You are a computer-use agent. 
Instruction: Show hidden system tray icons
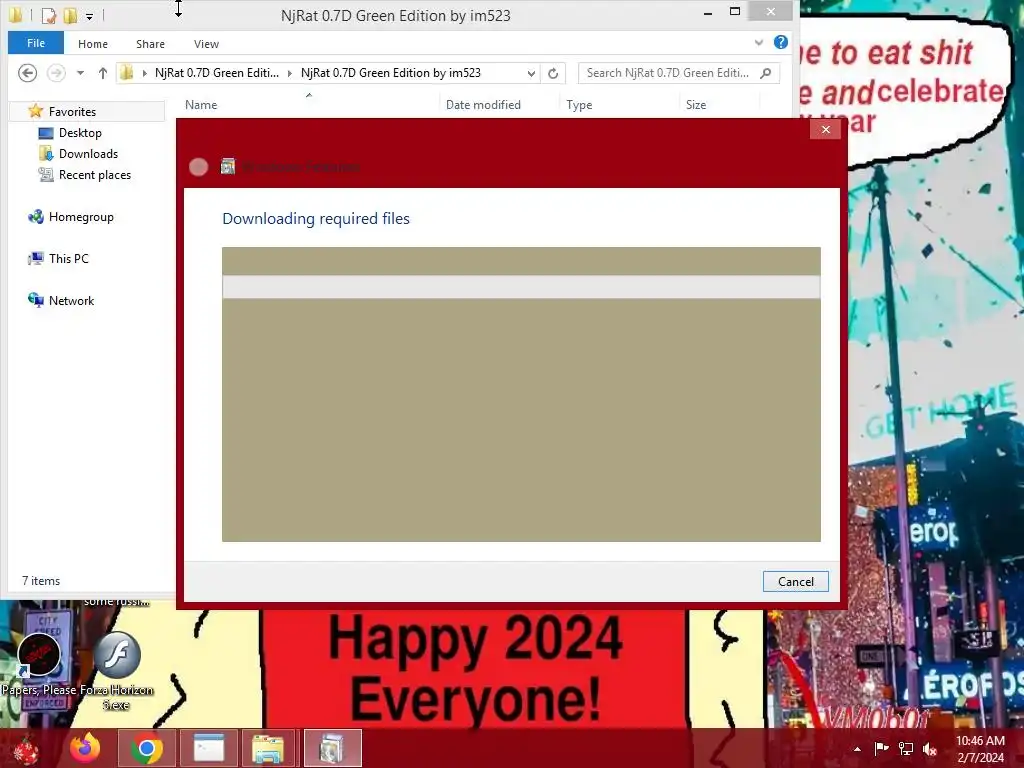click(857, 749)
